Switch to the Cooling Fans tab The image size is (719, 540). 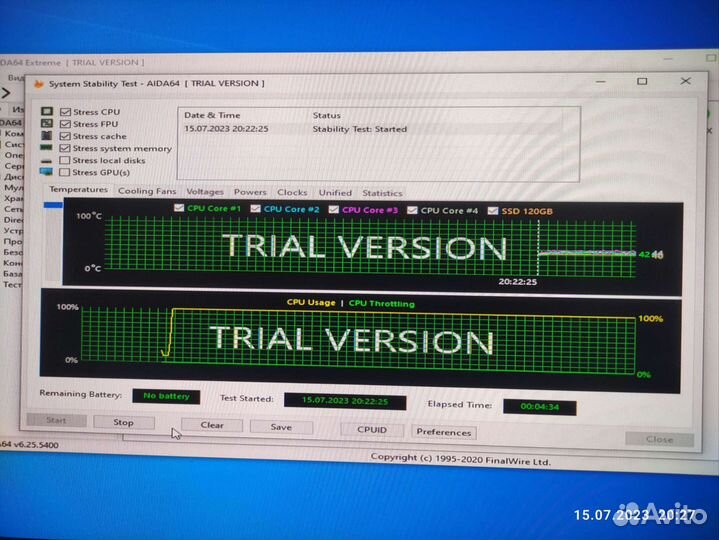[x=146, y=191]
